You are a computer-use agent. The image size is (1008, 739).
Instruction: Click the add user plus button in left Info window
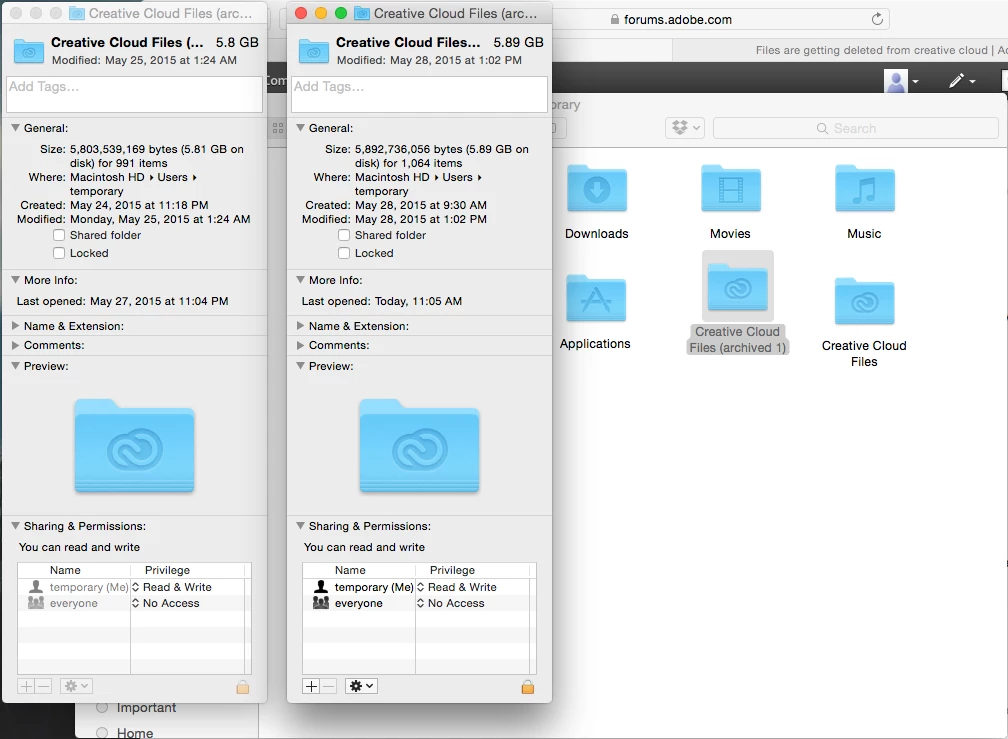pos(26,686)
